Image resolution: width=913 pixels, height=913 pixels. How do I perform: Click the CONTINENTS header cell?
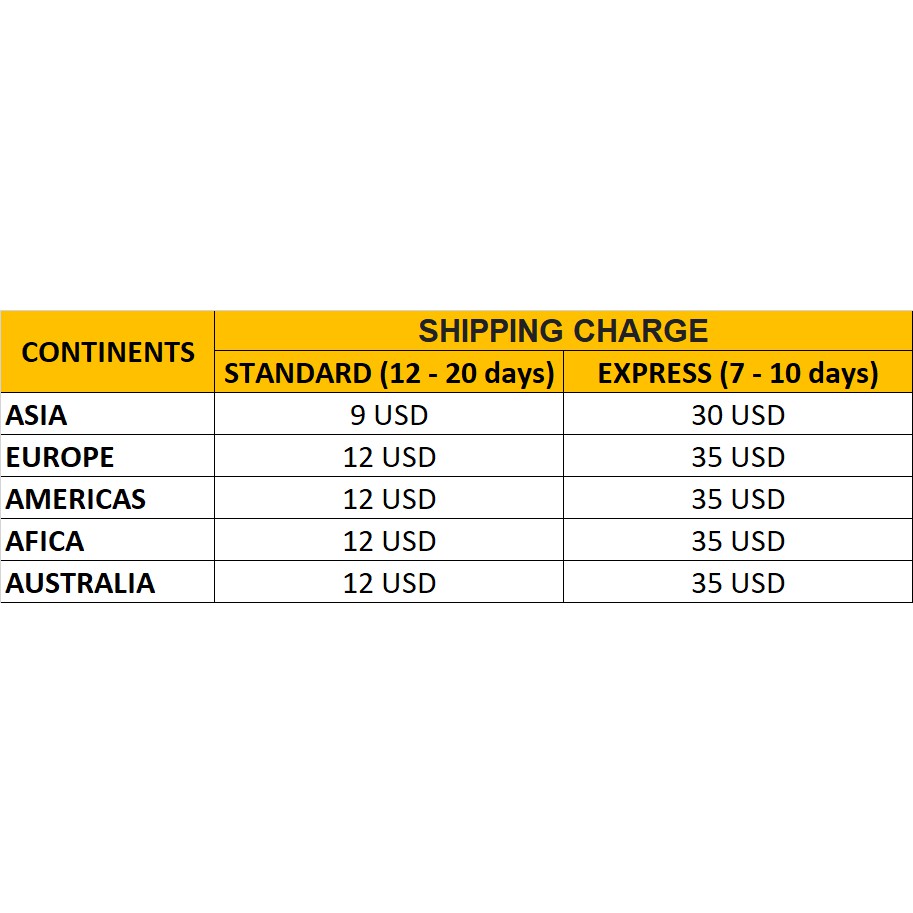[x=108, y=352]
